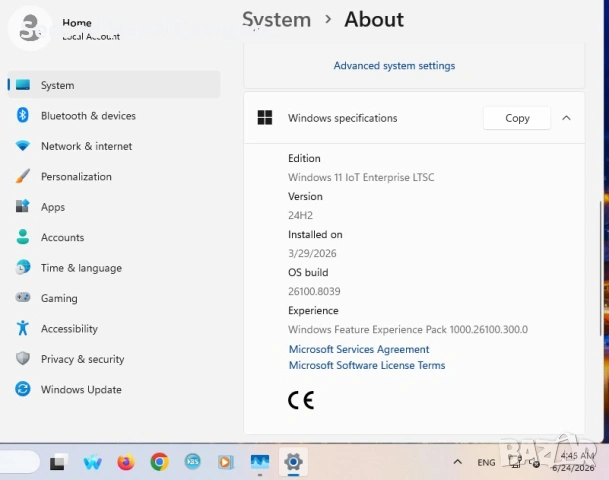Show hidden system tray icons
The width and height of the screenshot is (609, 480).
[458, 462]
